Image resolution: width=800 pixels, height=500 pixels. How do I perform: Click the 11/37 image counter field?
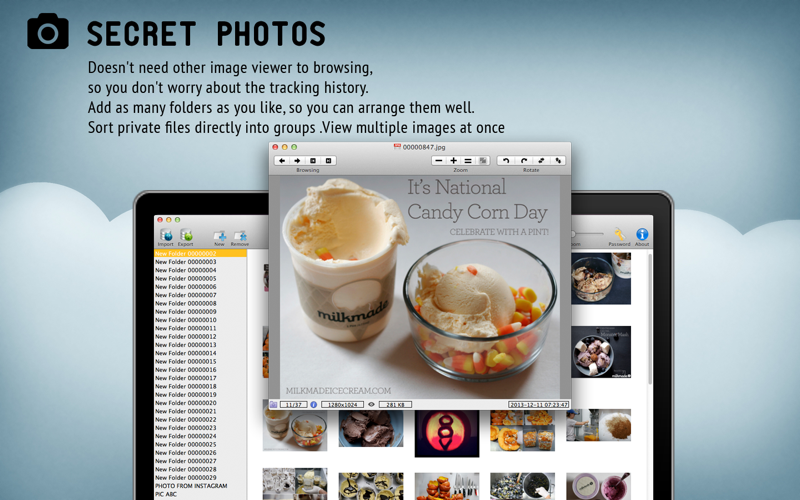pos(293,405)
